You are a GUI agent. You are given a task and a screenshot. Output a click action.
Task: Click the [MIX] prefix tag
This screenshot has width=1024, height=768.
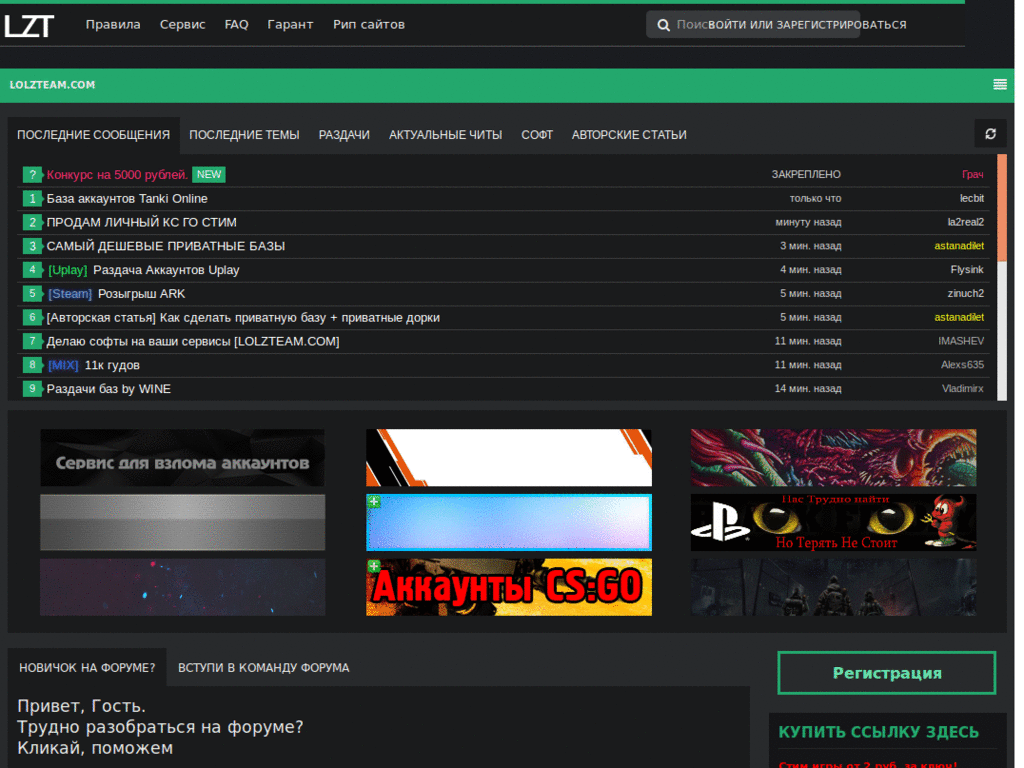click(63, 365)
